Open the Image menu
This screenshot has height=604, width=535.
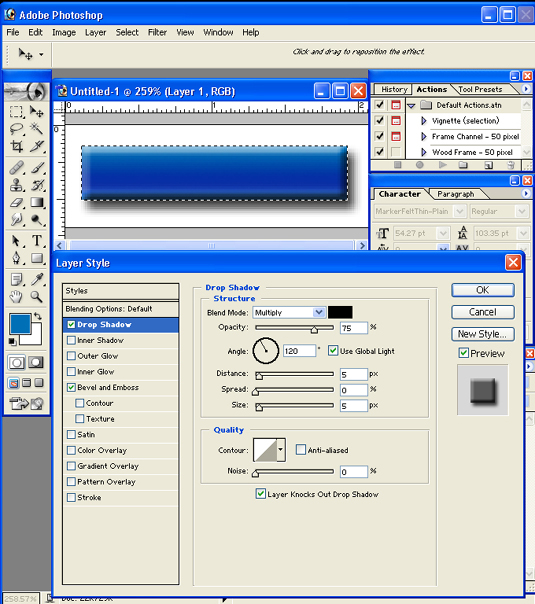(x=64, y=33)
